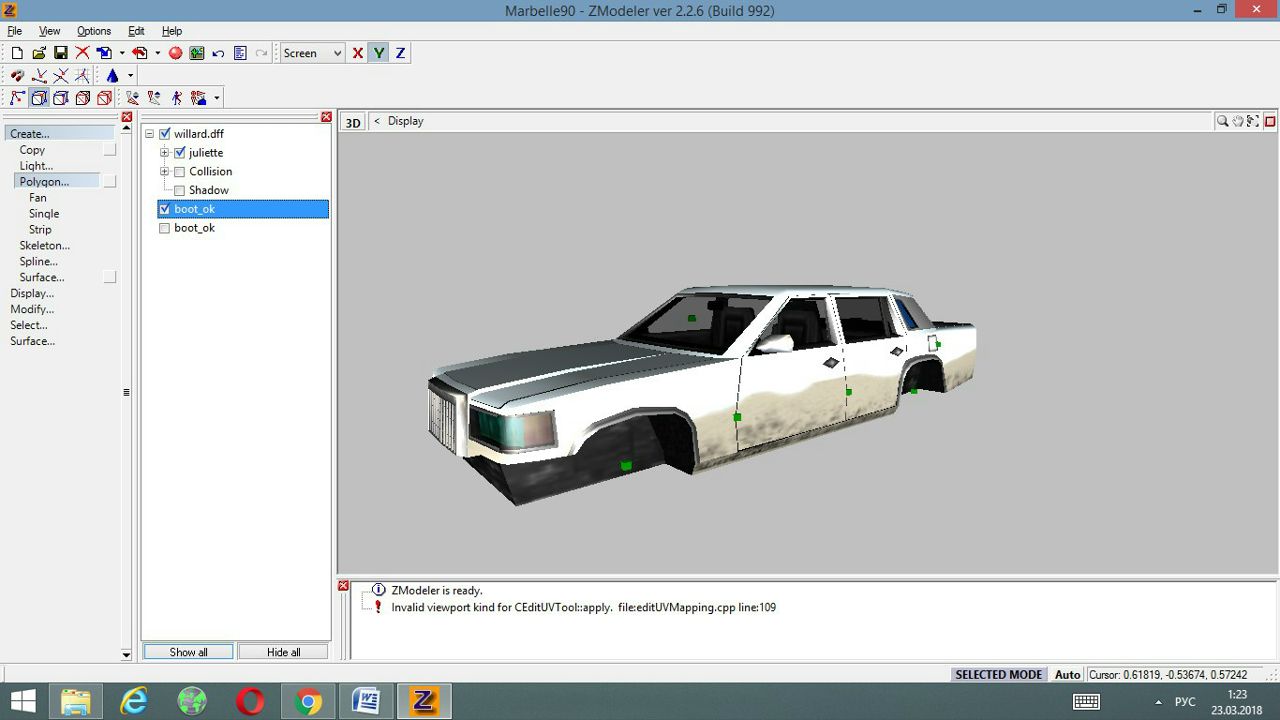
Task: Click the Show all button
Action: tap(188, 652)
